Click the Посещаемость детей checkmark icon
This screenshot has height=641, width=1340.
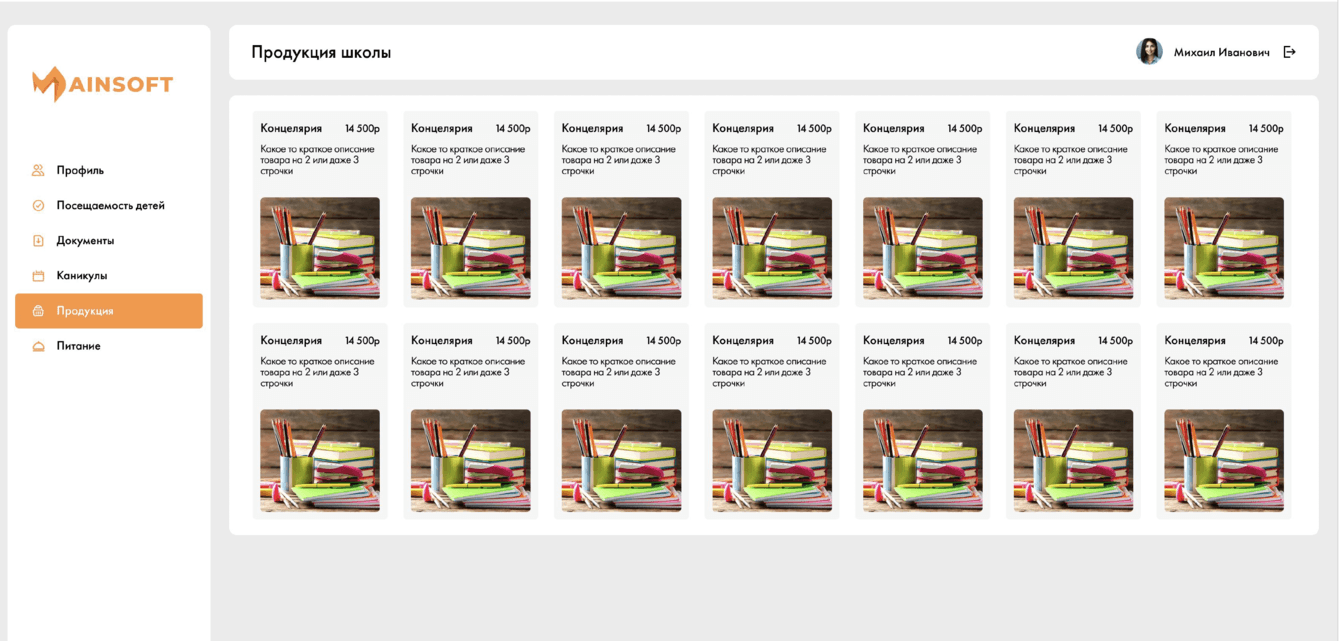point(38,205)
